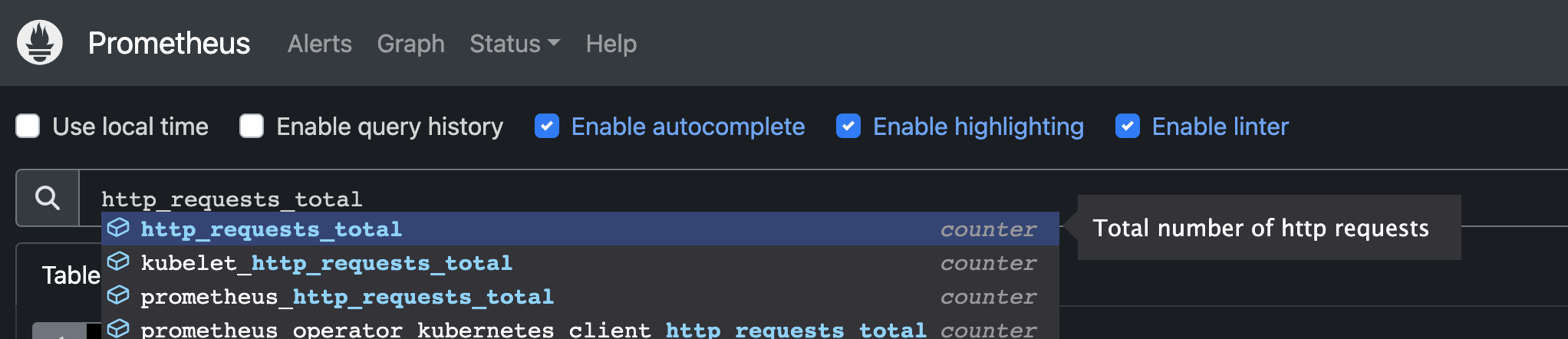Go to the Graph page
This screenshot has width=1568, height=339.
click(x=410, y=44)
